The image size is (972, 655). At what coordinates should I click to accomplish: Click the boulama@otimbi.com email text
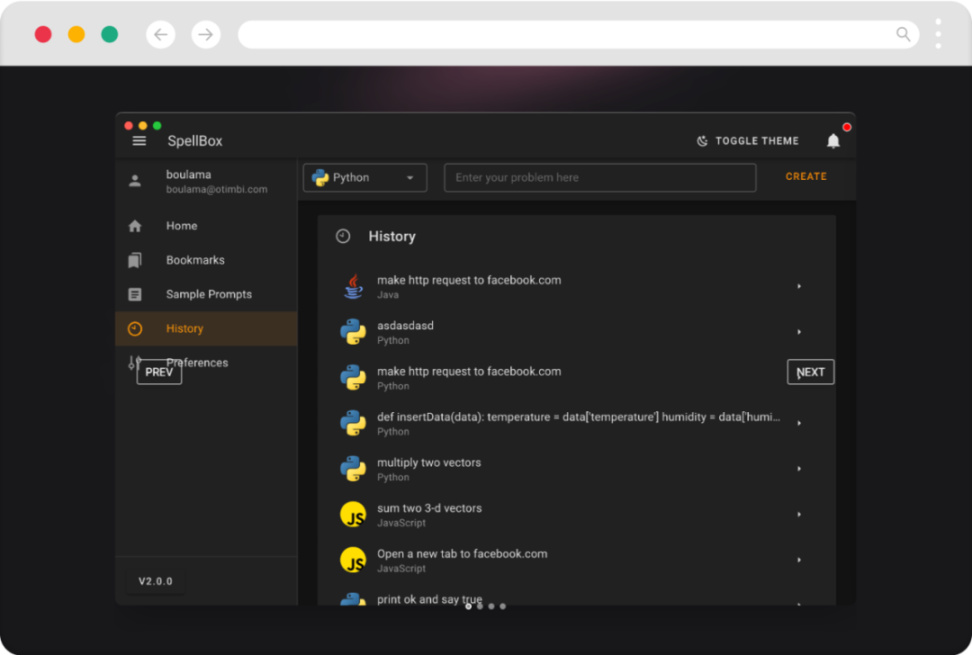[217, 190]
